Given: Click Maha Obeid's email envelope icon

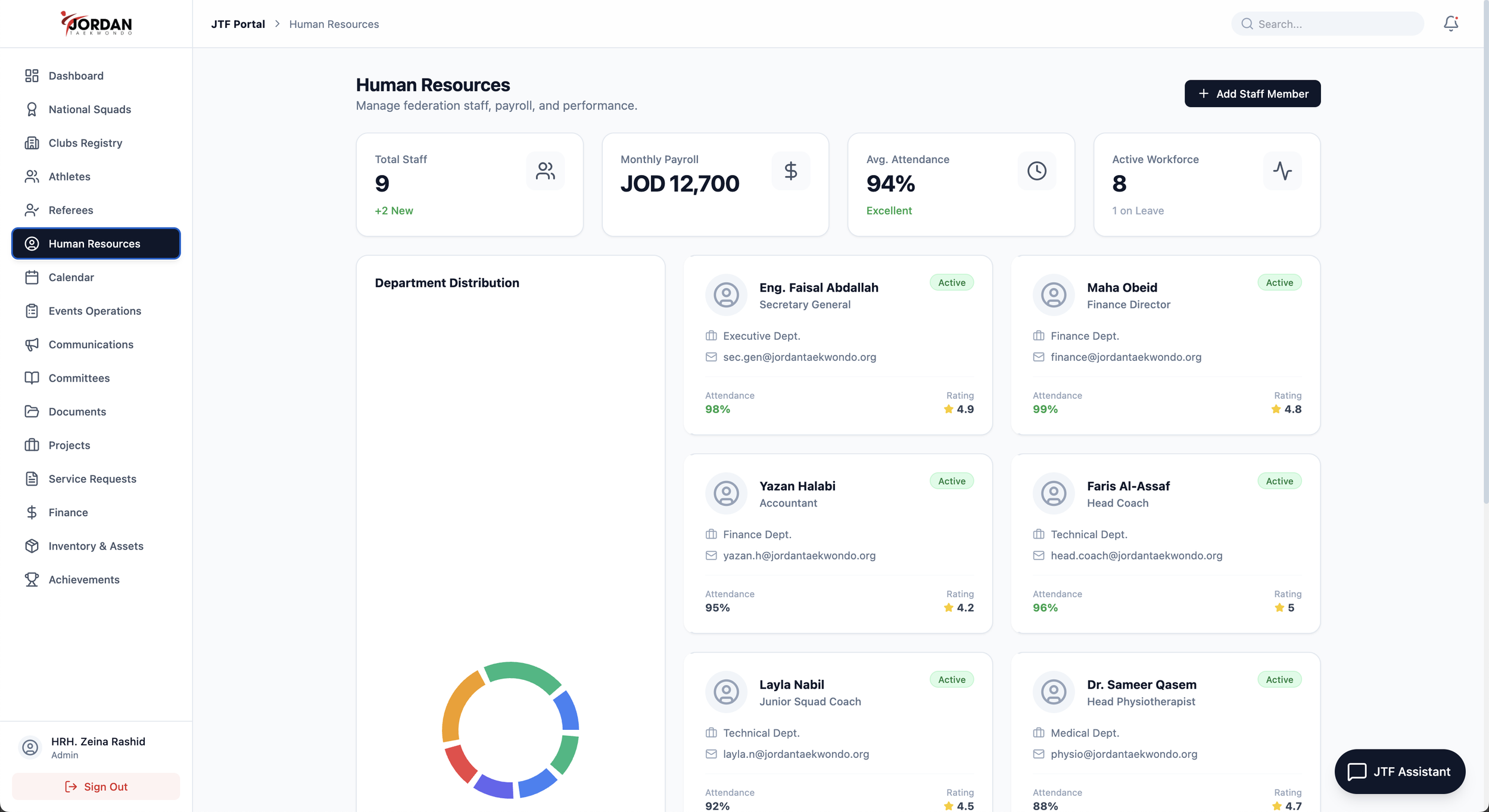Looking at the screenshot, I should tap(1039, 357).
